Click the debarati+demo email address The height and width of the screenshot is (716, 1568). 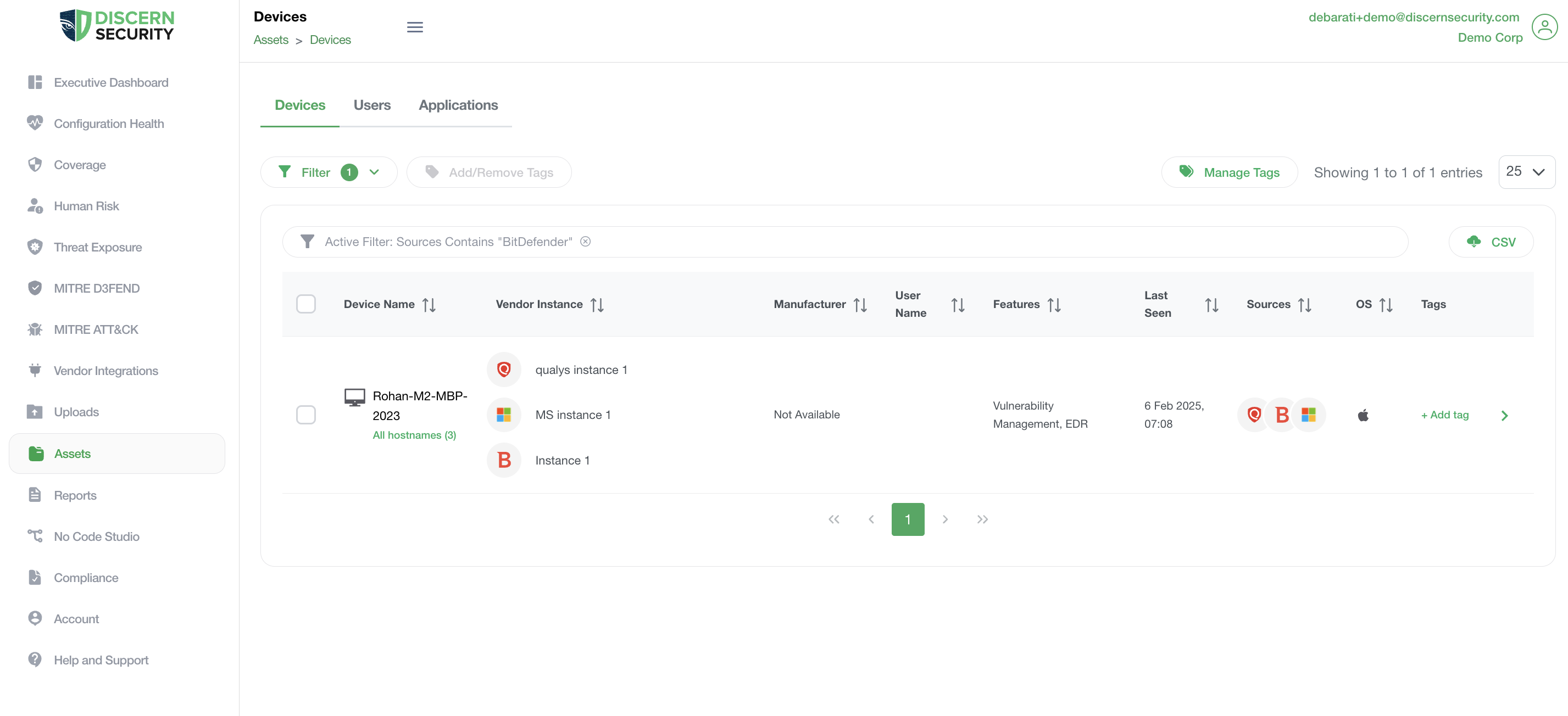(1414, 17)
